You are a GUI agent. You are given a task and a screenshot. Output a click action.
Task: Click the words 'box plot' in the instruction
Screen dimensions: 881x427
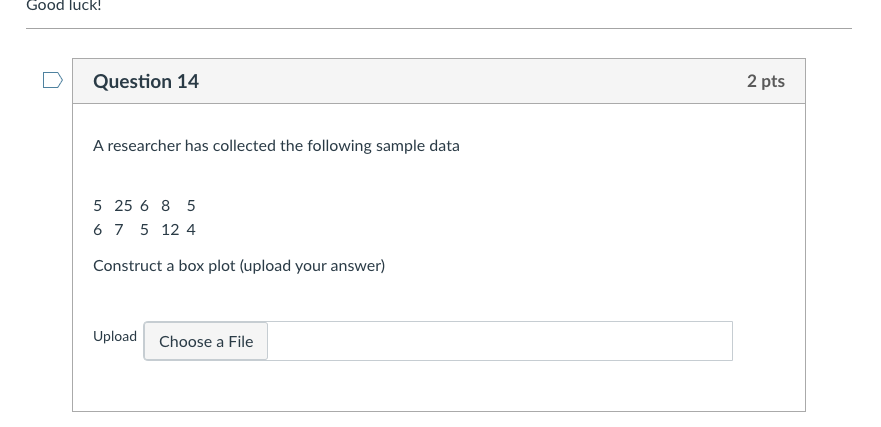[x=207, y=266]
